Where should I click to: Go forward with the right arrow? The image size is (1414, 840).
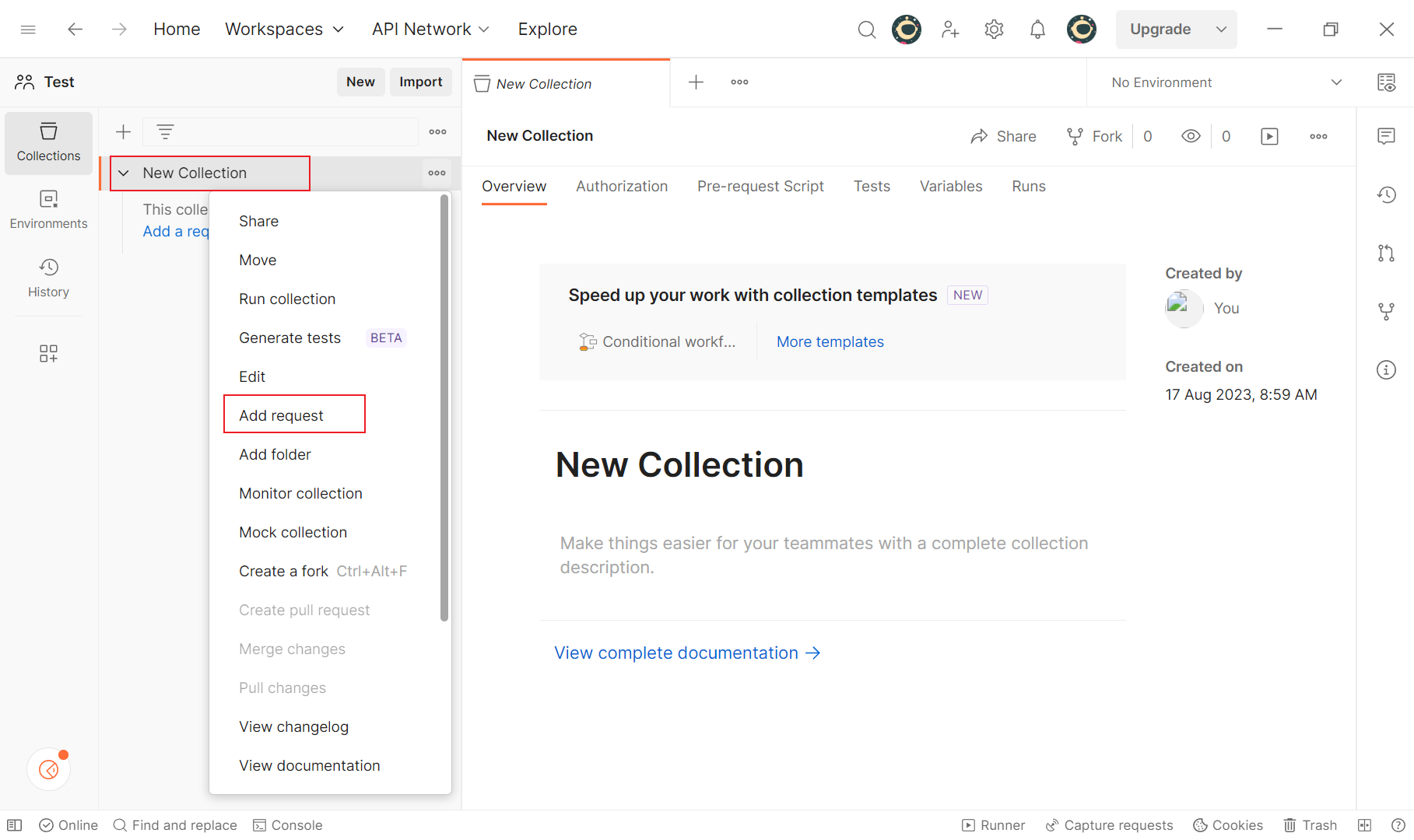pos(119,30)
